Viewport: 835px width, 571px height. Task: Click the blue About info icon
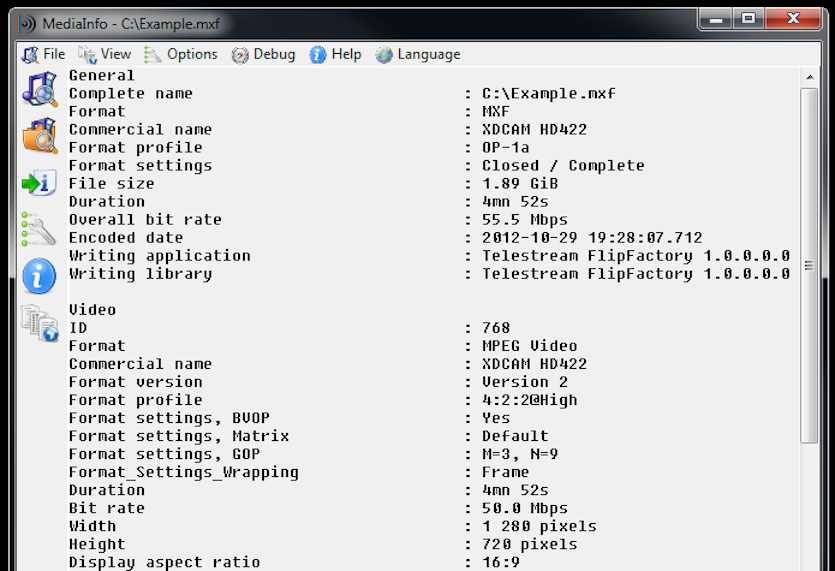click(39, 276)
